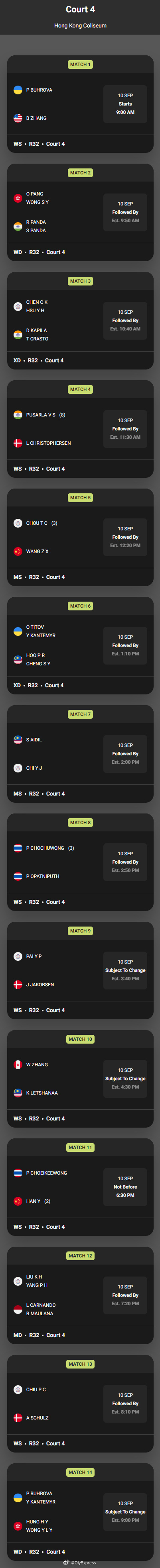Click Hong Kong flag beside O PANG
Image resolution: width=160 pixels, height=1568 pixels.
pos(18,198)
